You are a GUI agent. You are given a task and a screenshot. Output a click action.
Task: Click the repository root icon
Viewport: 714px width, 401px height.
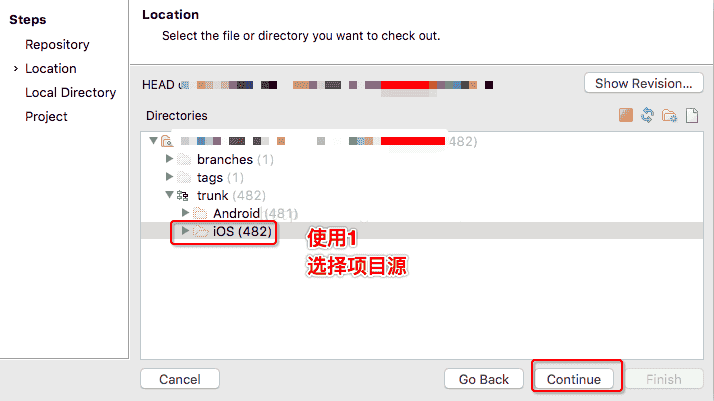167,142
